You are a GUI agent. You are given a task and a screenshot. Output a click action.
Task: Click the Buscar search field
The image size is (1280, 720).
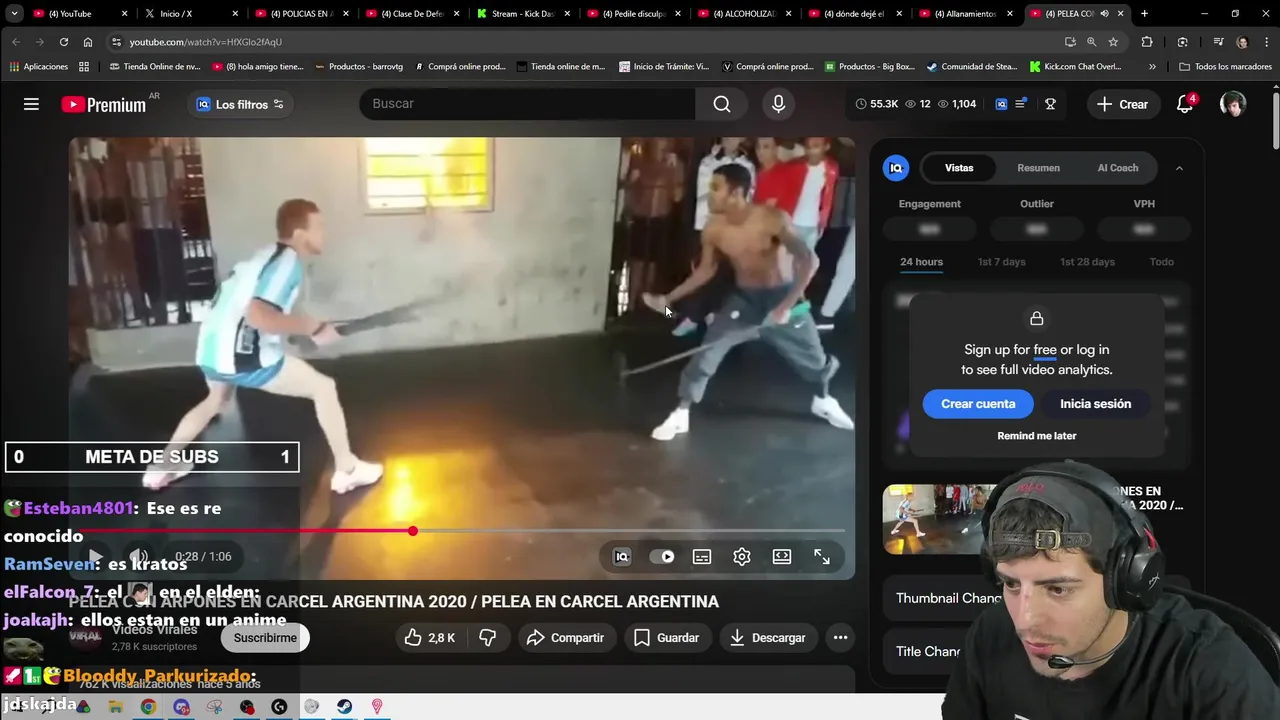coord(527,104)
